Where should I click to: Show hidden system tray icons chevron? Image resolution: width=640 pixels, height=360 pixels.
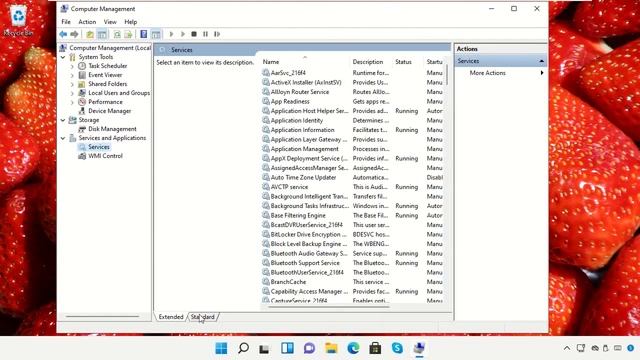click(567, 348)
